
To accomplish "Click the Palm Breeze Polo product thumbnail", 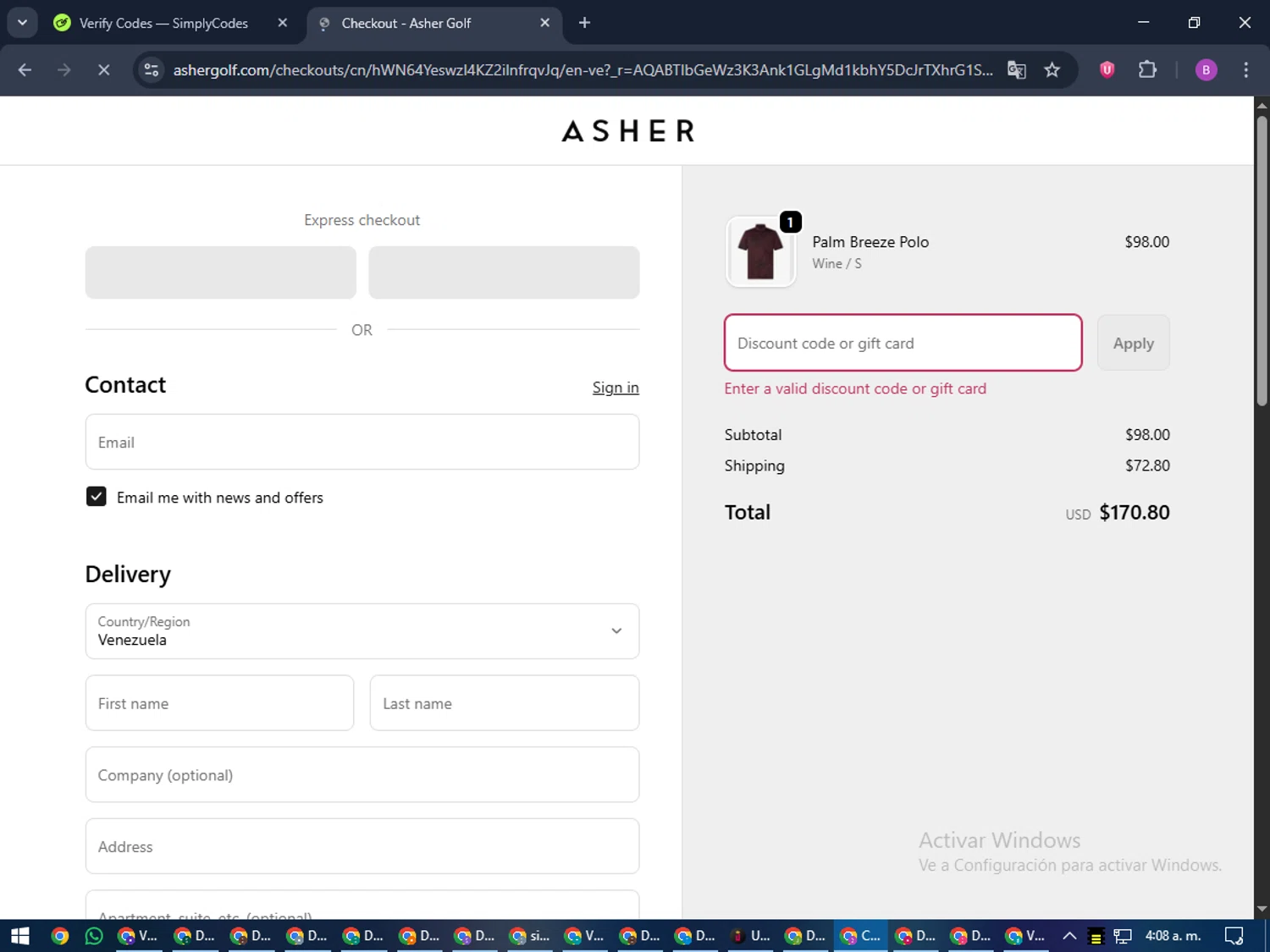I will pos(760,252).
